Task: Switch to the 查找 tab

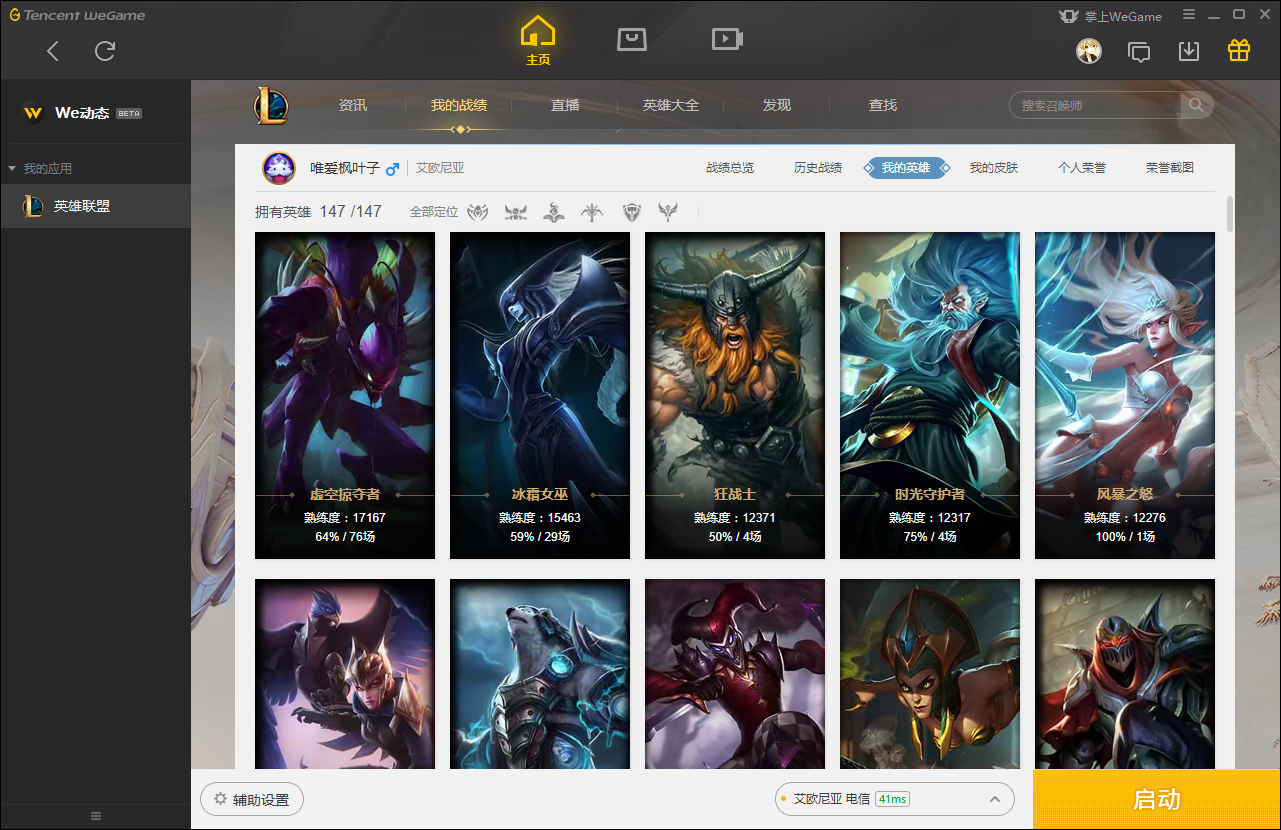Action: point(883,105)
